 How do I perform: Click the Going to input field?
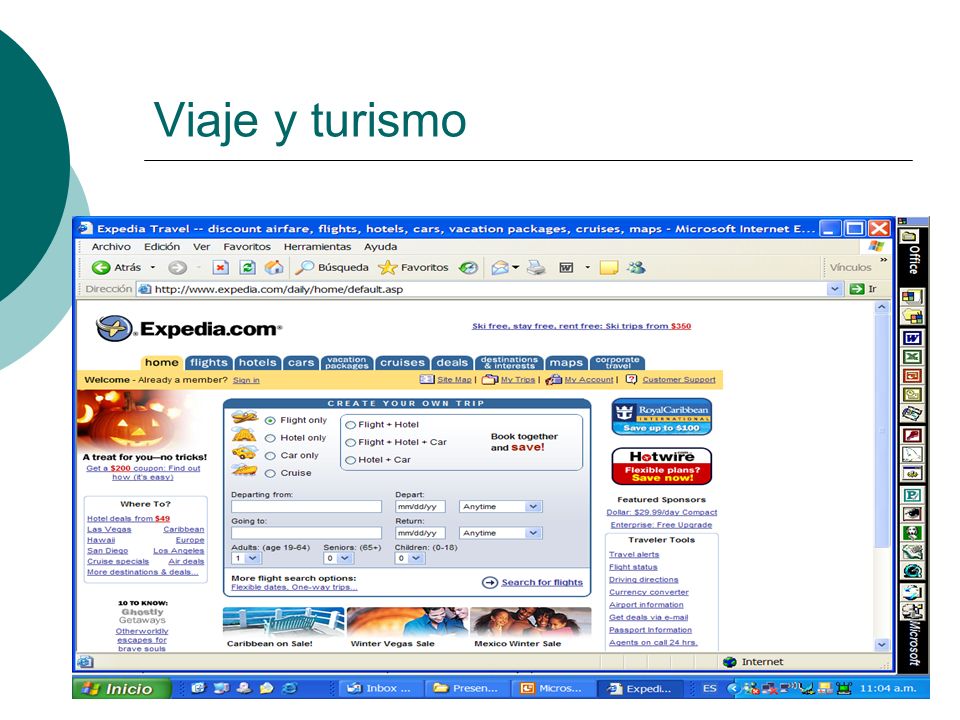point(306,533)
